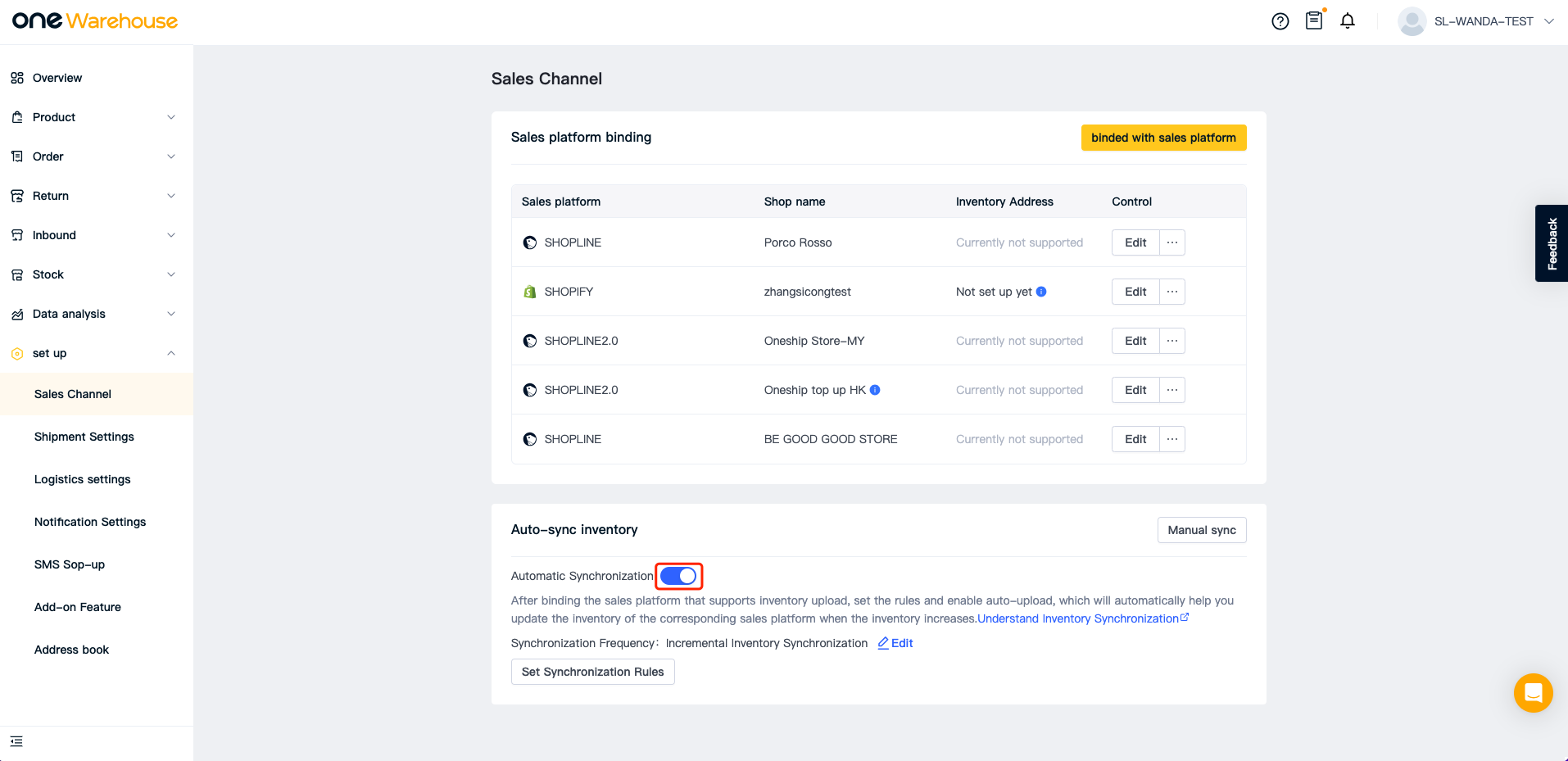The height and width of the screenshot is (761, 1568).
Task: Click binded with sales platform button
Action: coord(1163,138)
